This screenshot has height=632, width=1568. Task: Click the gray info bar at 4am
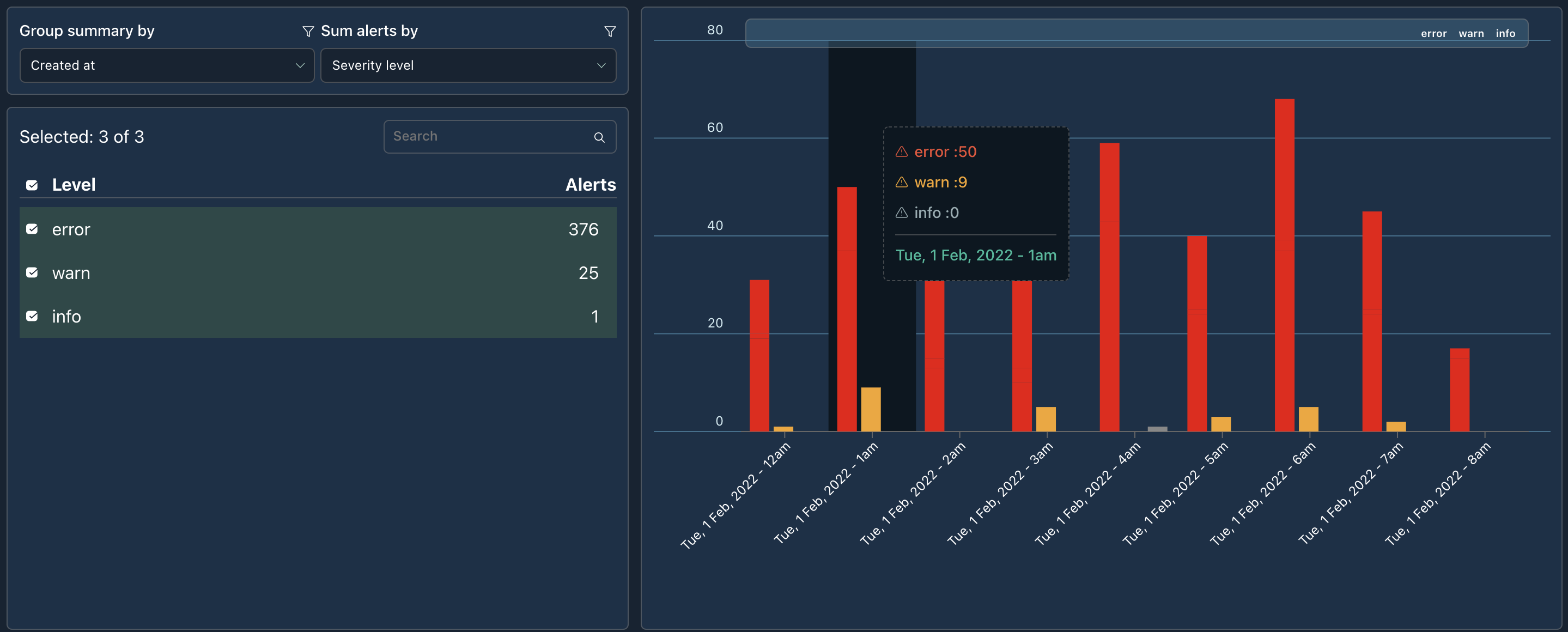click(1157, 429)
